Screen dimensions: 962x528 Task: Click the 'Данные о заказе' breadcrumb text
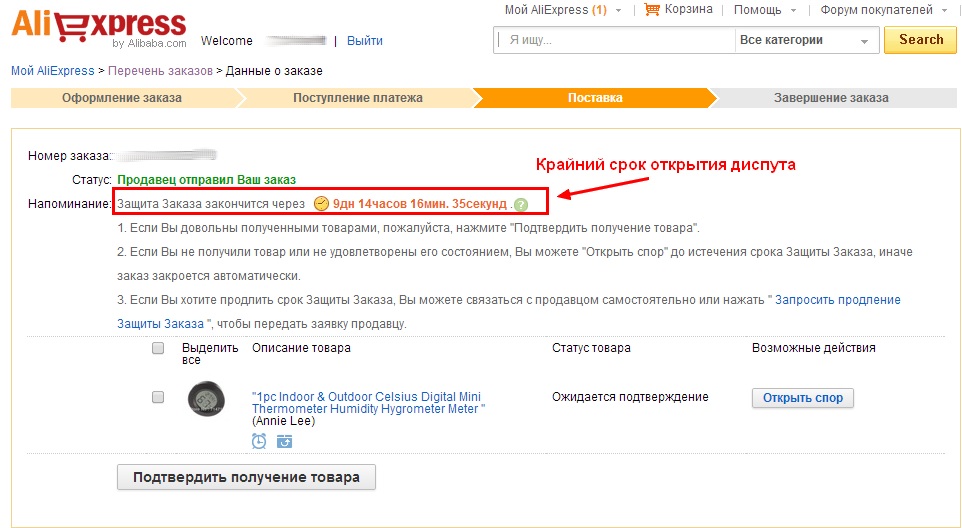pos(274,71)
